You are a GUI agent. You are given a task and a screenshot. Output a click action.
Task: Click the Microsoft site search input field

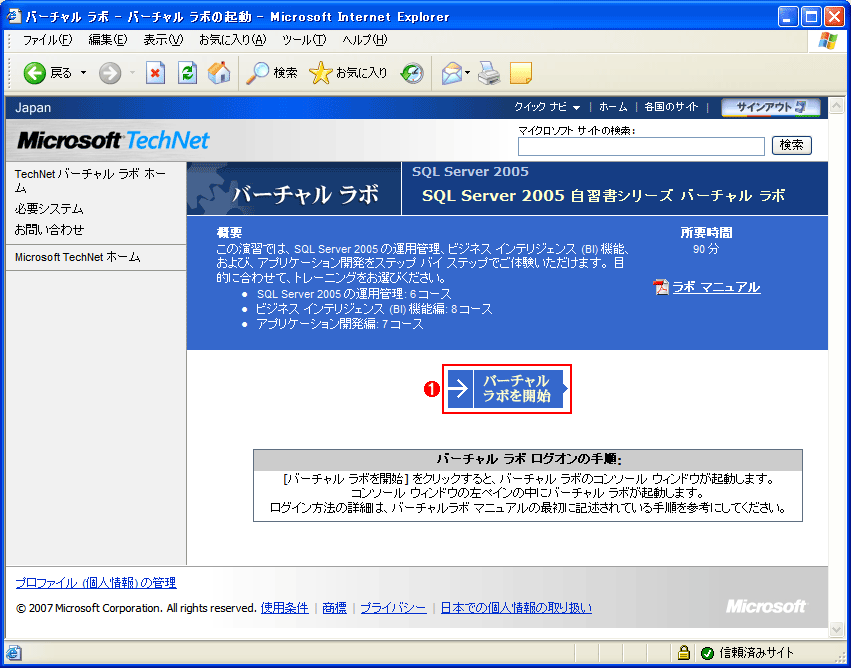[640, 146]
